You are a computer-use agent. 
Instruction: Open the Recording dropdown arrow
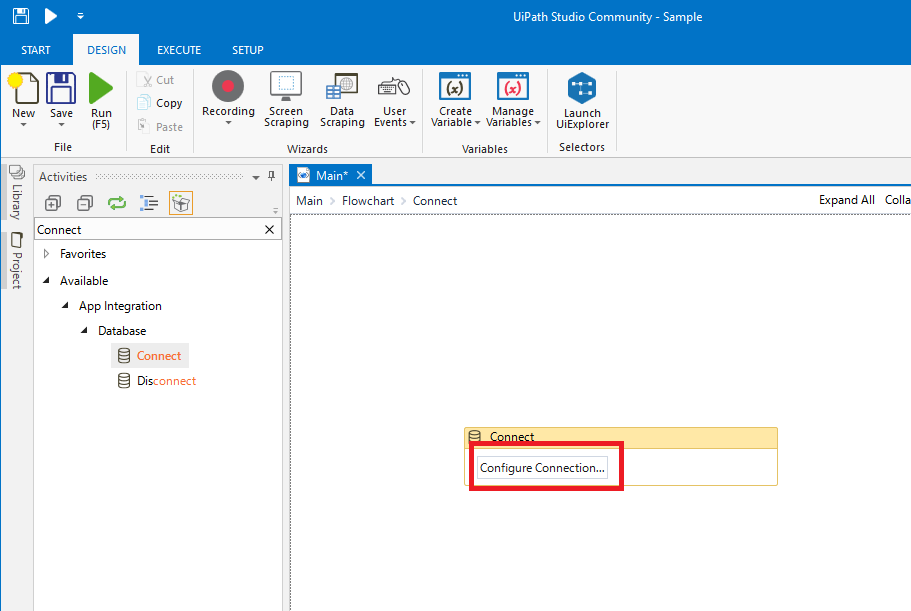pyautogui.click(x=228, y=124)
